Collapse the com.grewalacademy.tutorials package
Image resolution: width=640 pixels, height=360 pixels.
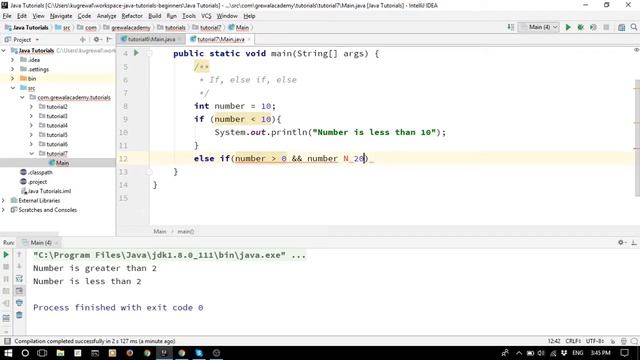point(22,97)
